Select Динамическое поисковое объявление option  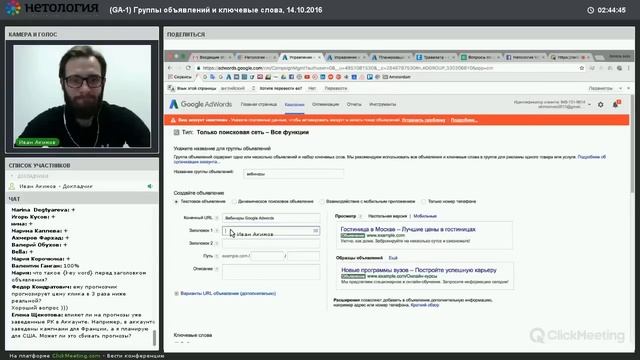234,202
